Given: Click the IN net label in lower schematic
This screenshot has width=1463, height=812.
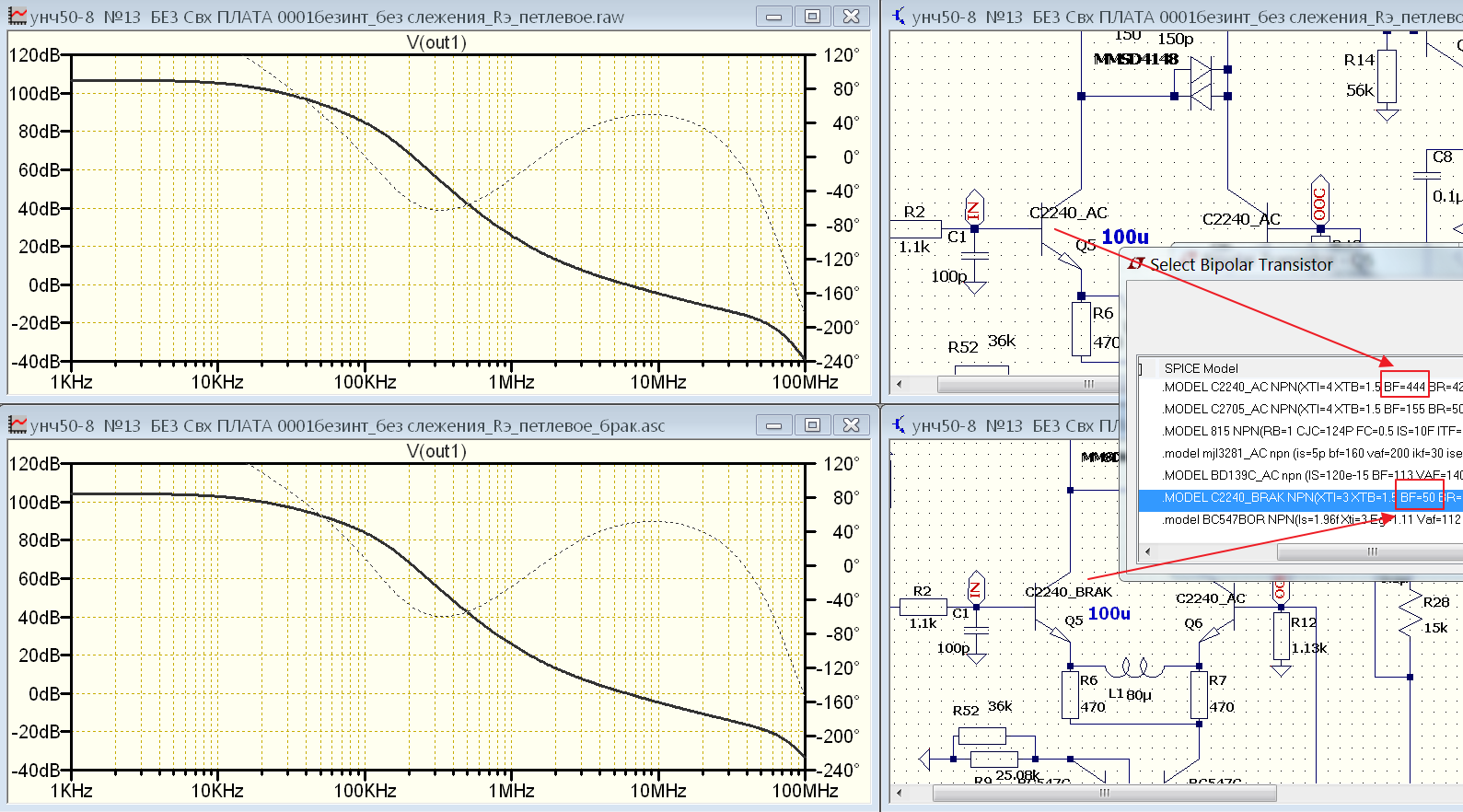Looking at the screenshot, I should (976, 586).
